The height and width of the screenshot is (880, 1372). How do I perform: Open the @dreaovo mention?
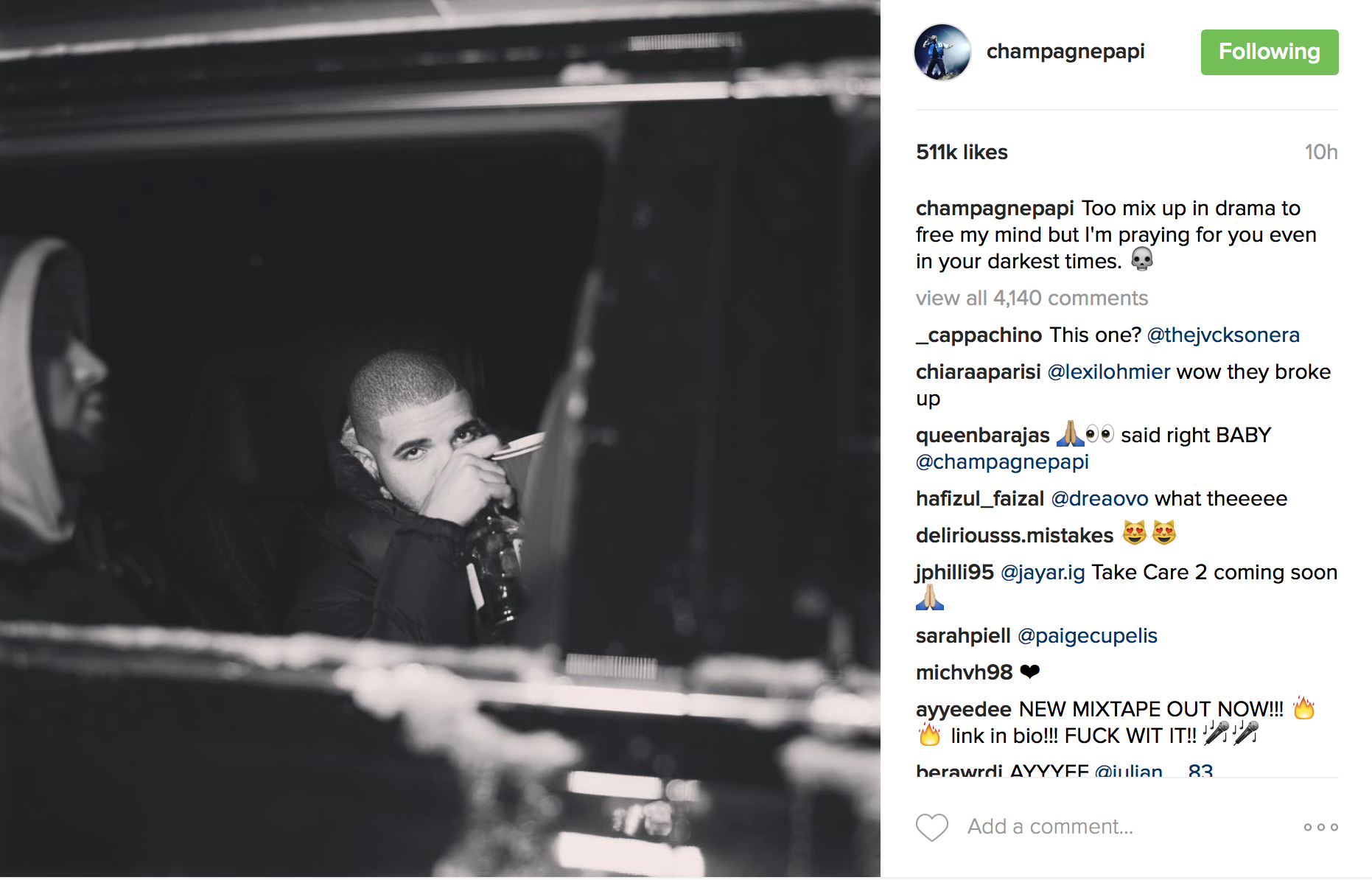point(1099,498)
